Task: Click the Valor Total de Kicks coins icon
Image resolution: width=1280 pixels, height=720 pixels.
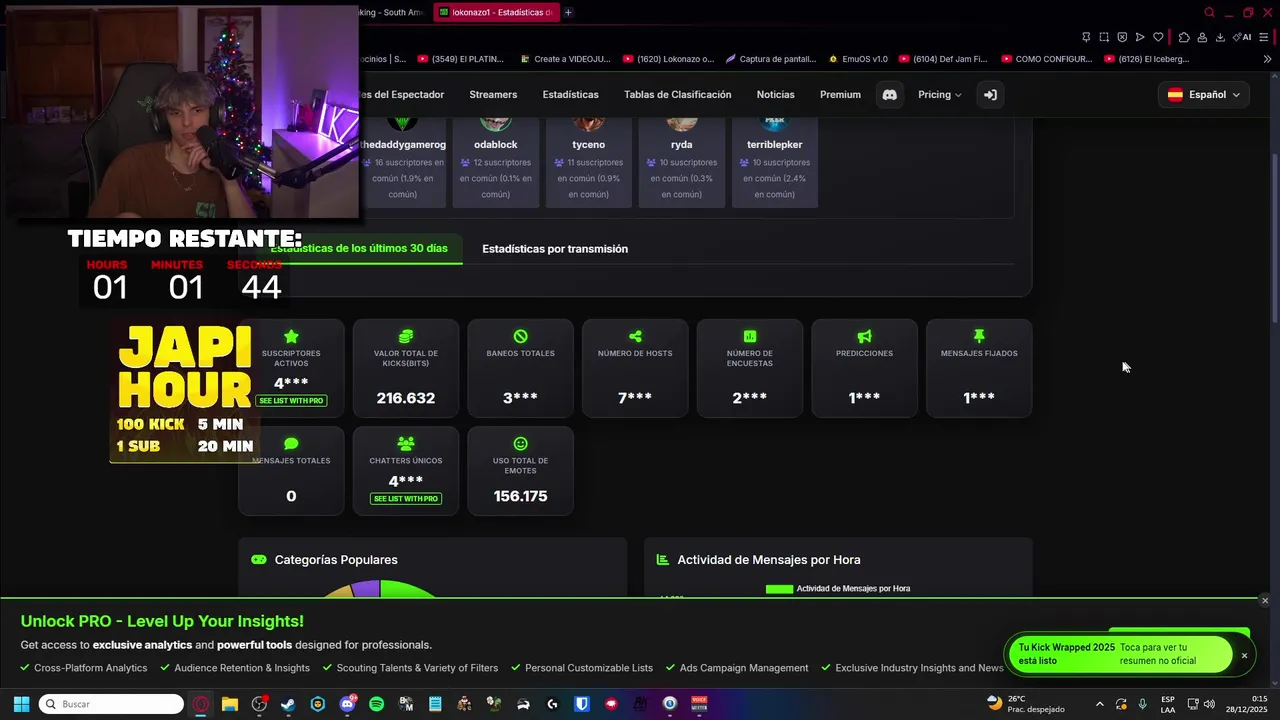Action: click(406, 337)
